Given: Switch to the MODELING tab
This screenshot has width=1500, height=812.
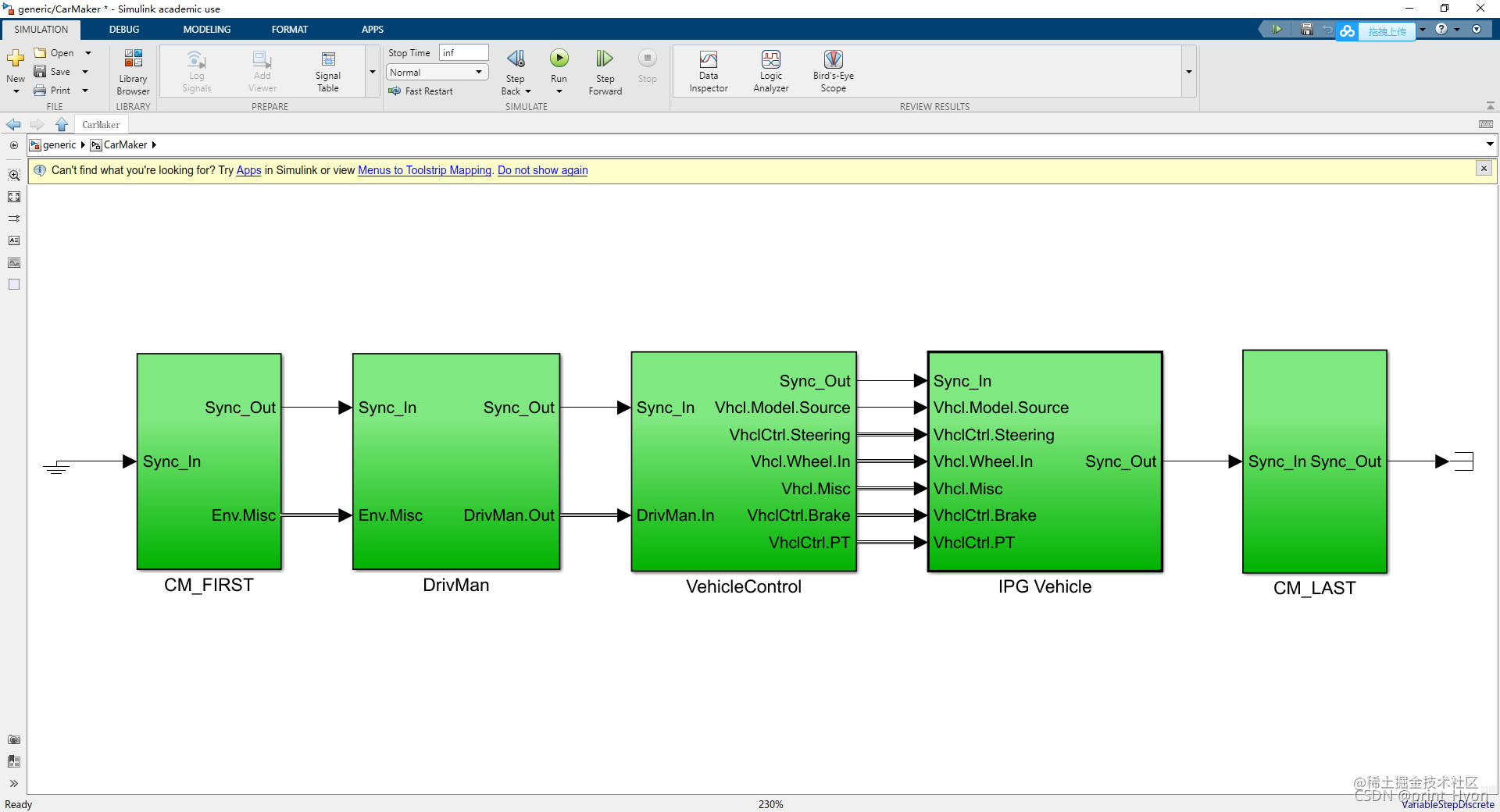Looking at the screenshot, I should point(207,30).
